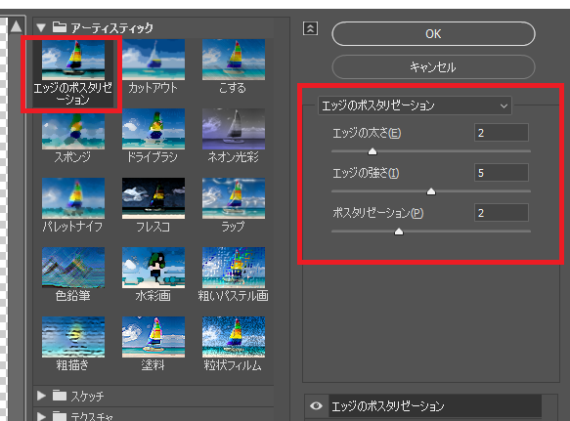Choose the こする filter thumbnail
The width and height of the screenshot is (570, 421).
coord(233,60)
